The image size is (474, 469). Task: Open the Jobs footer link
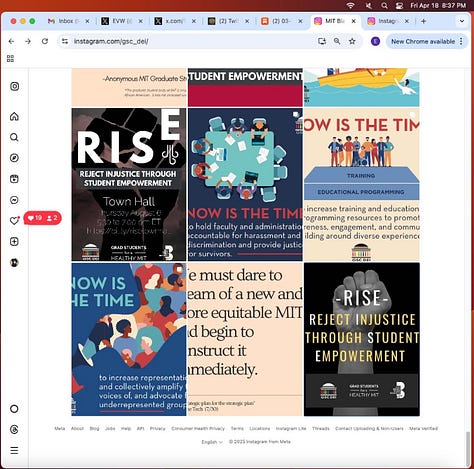coord(110,429)
